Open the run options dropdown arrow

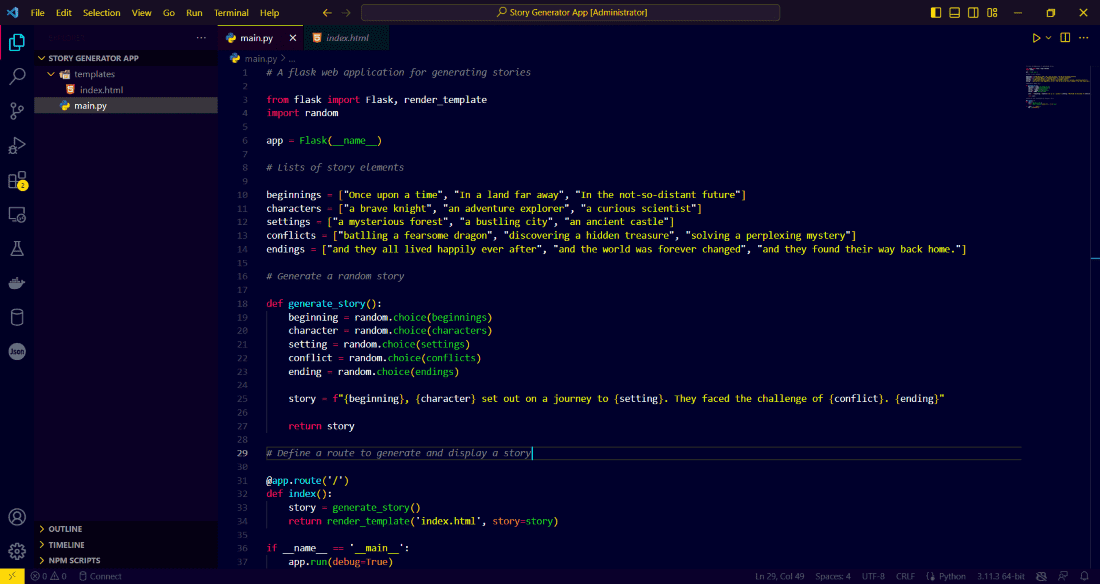[x=1049, y=38]
